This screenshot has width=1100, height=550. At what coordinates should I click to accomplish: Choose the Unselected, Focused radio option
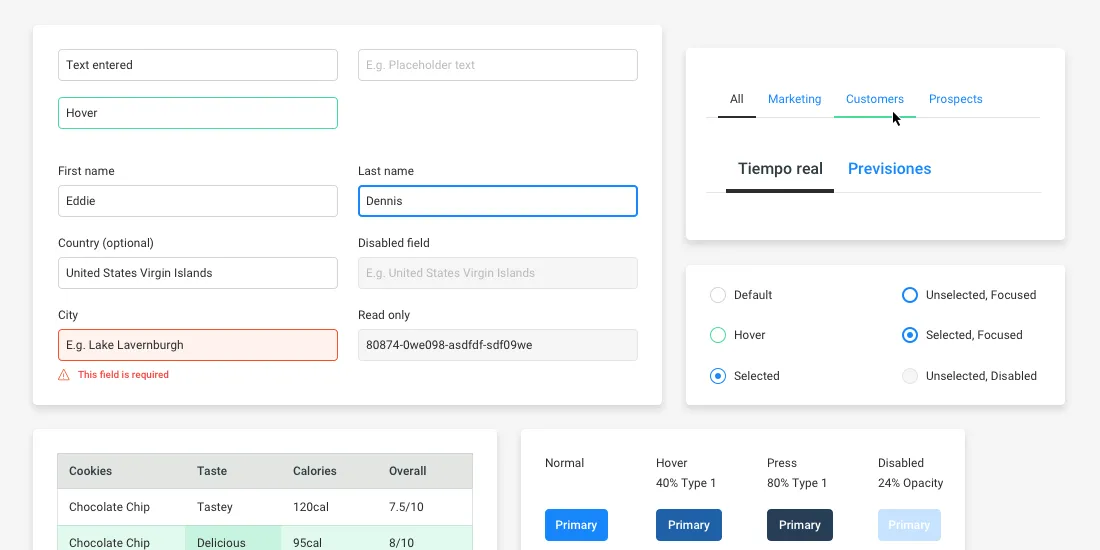tap(909, 295)
